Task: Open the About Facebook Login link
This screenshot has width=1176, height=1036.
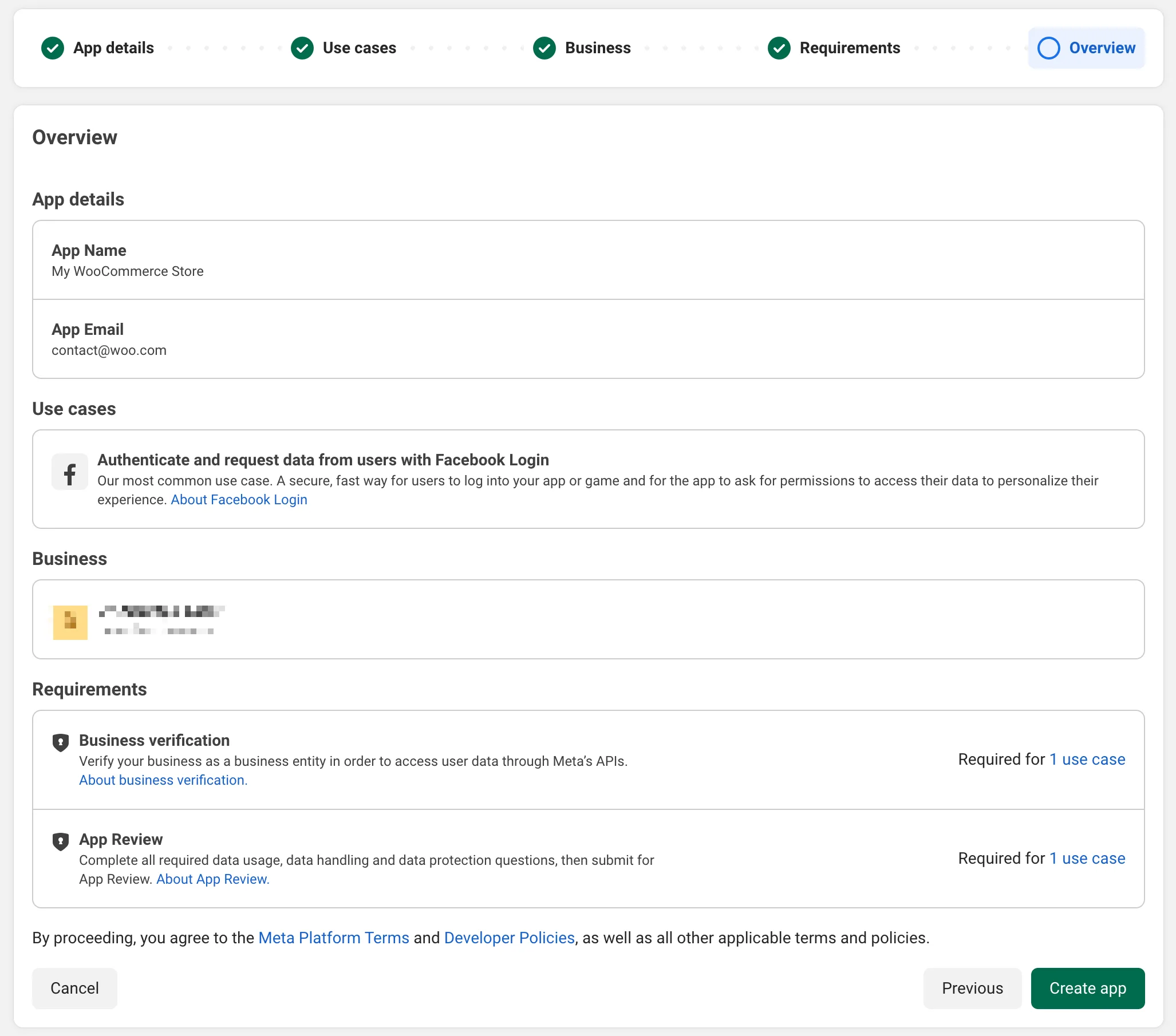Action: (x=239, y=499)
